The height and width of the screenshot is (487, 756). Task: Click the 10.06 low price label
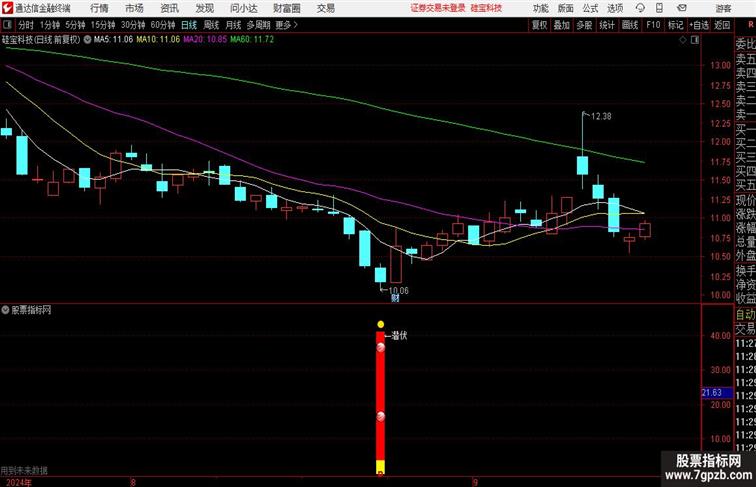pos(399,290)
